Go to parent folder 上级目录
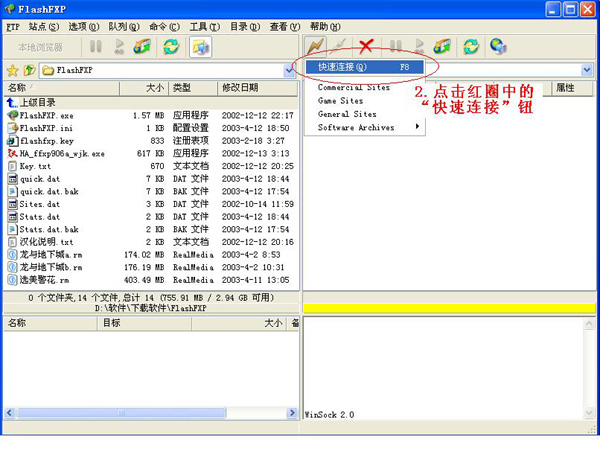600x457 pixels. [x=36, y=102]
